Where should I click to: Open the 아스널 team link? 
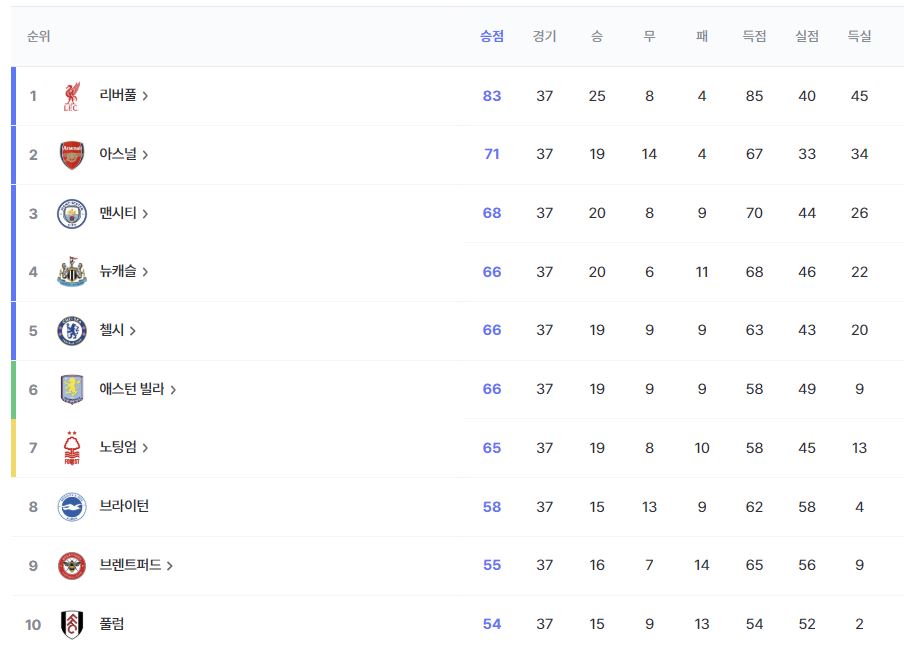118,154
